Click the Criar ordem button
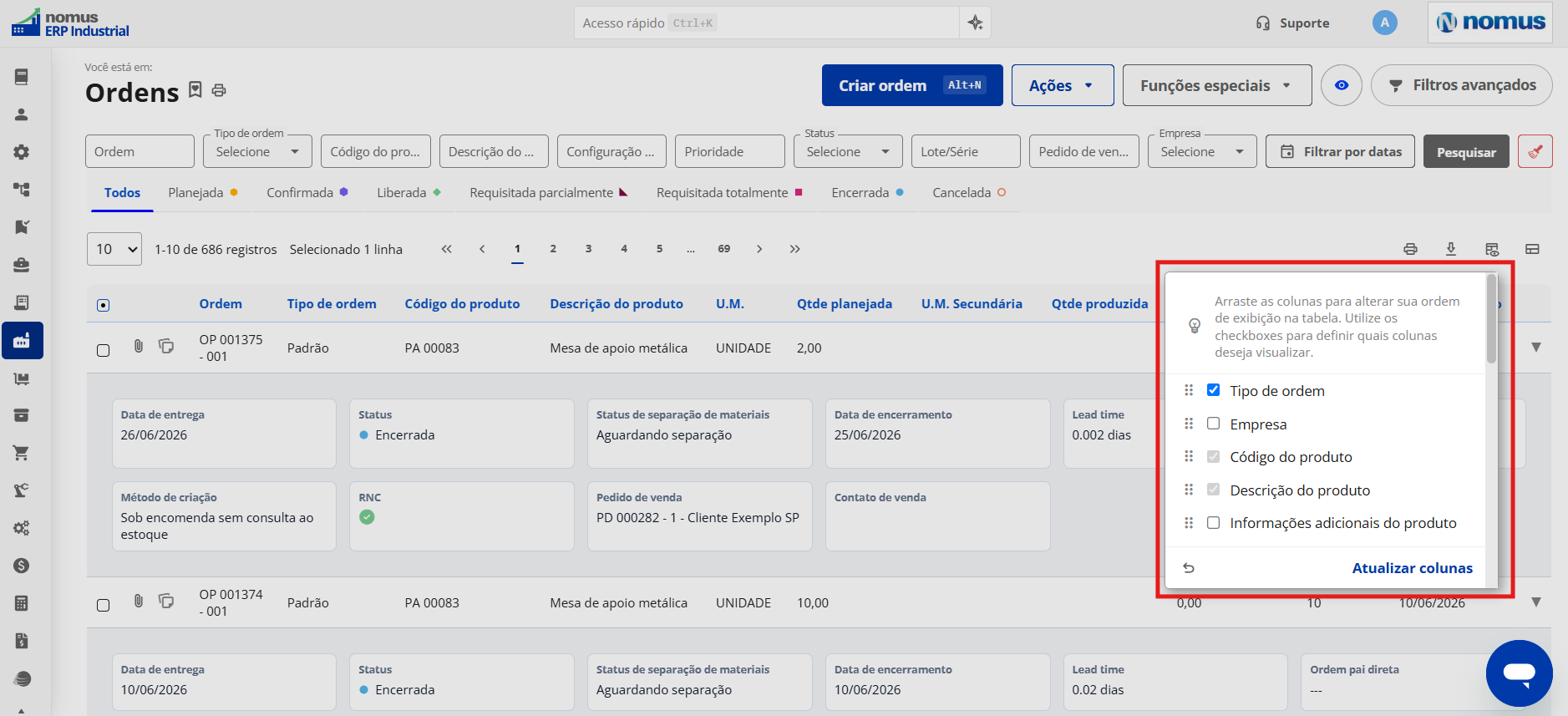Viewport: 1568px width, 716px height. pyautogui.click(x=912, y=85)
